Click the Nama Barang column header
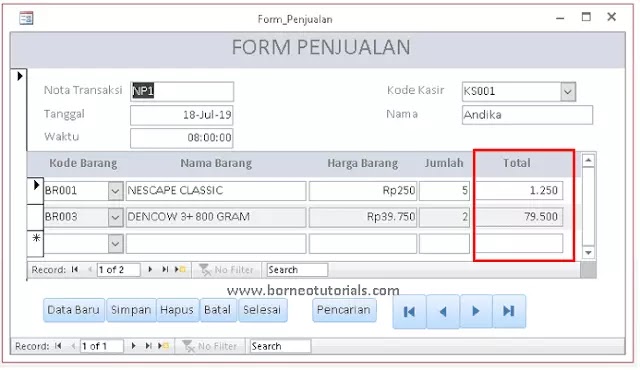This screenshot has width=640, height=370. point(216,163)
